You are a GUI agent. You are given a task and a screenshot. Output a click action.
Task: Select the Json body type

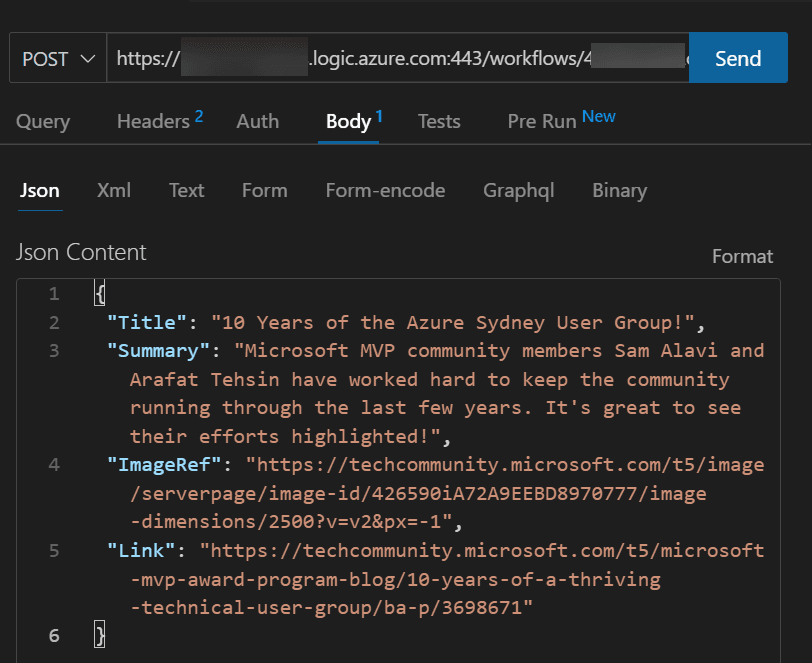40,191
